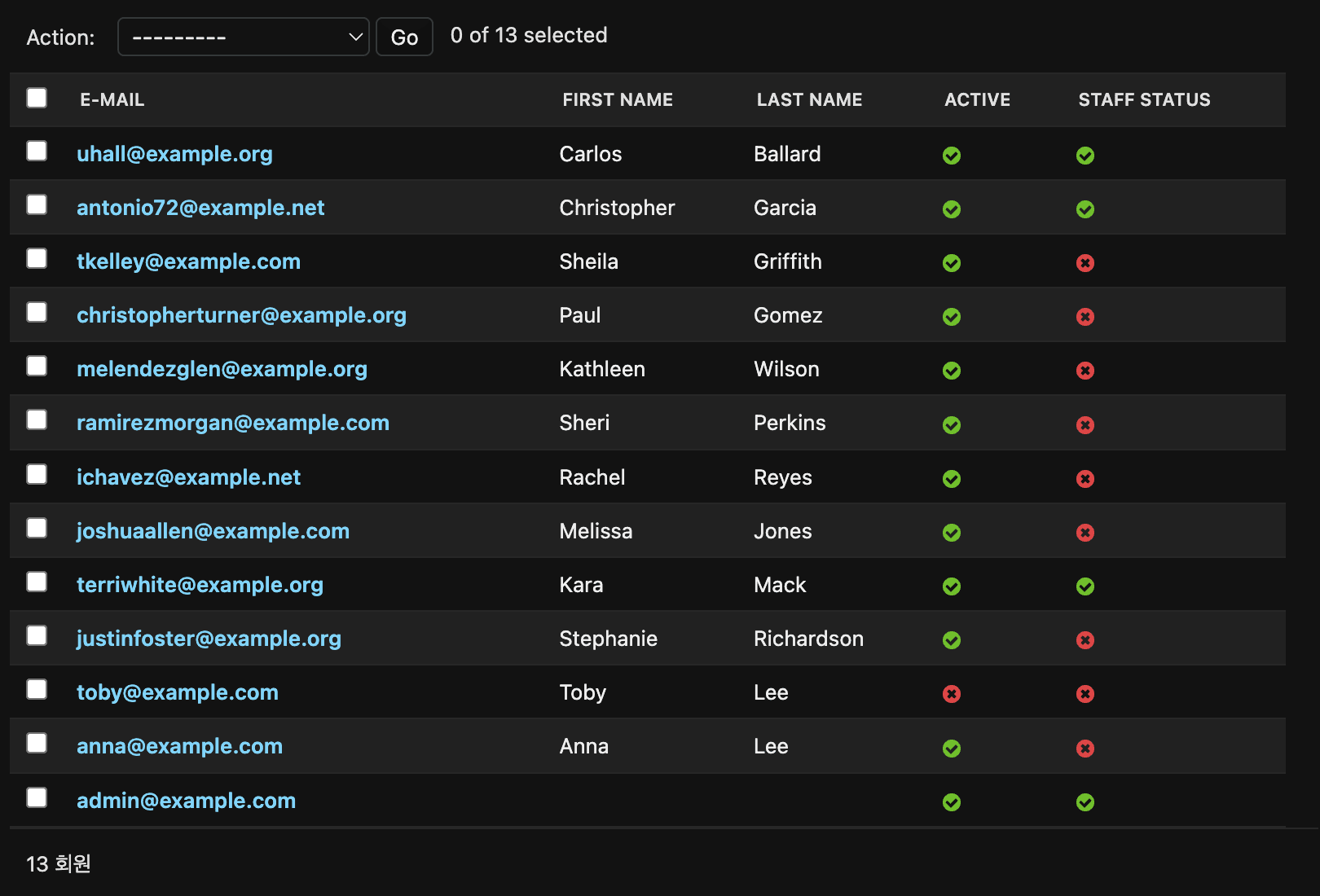
Task: Click the green staff status icon for admin@example.com
Action: pyautogui.click(x=1085, y=802)
